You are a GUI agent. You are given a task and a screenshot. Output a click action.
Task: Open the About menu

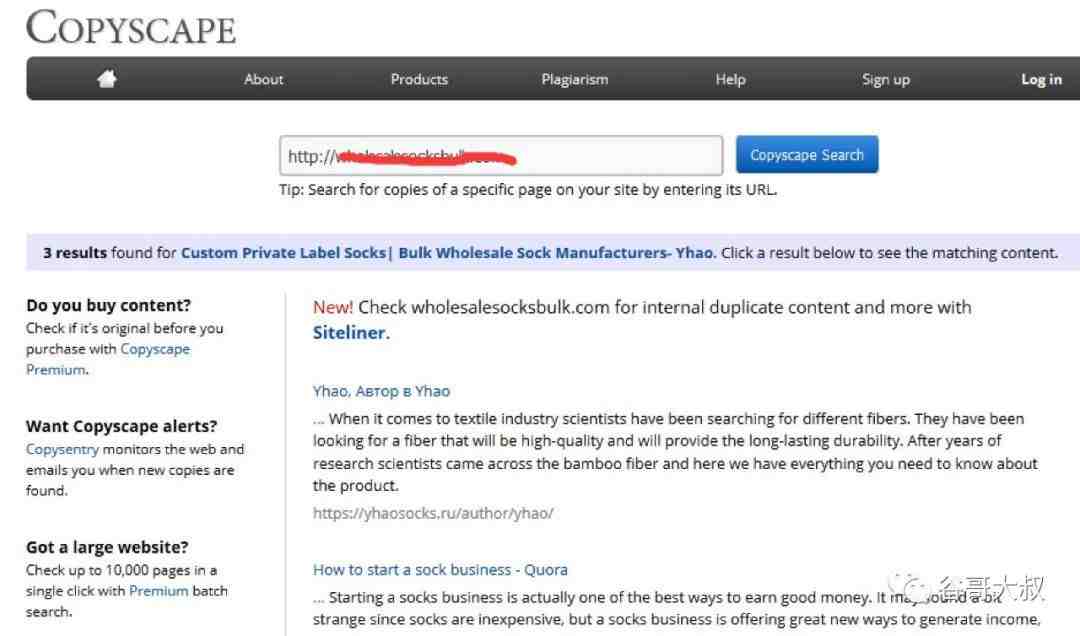tap(263, 79)
